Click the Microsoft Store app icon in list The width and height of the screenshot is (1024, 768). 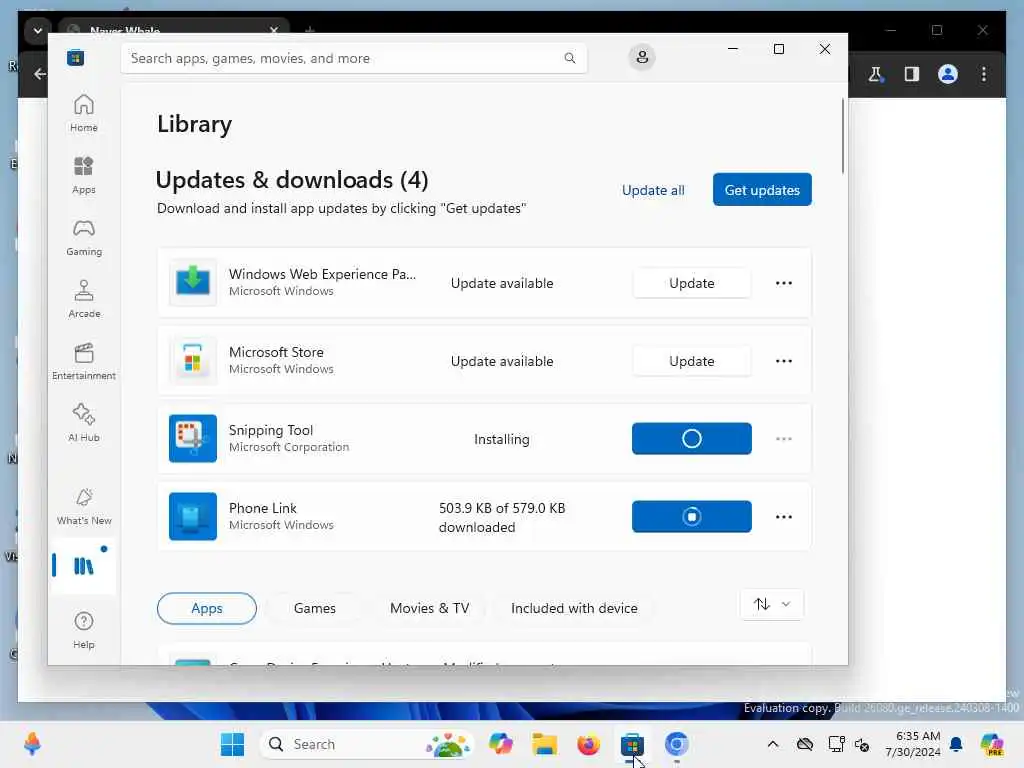[193, 360]
